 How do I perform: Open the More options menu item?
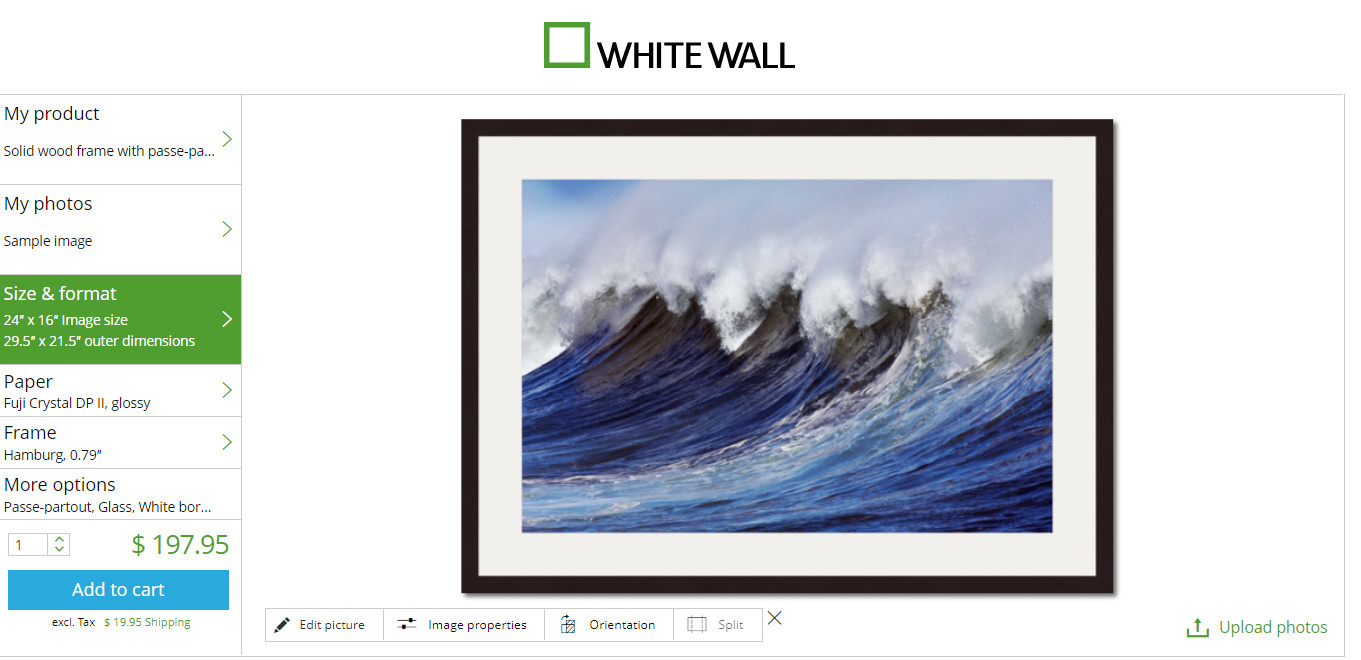[120, 494]
